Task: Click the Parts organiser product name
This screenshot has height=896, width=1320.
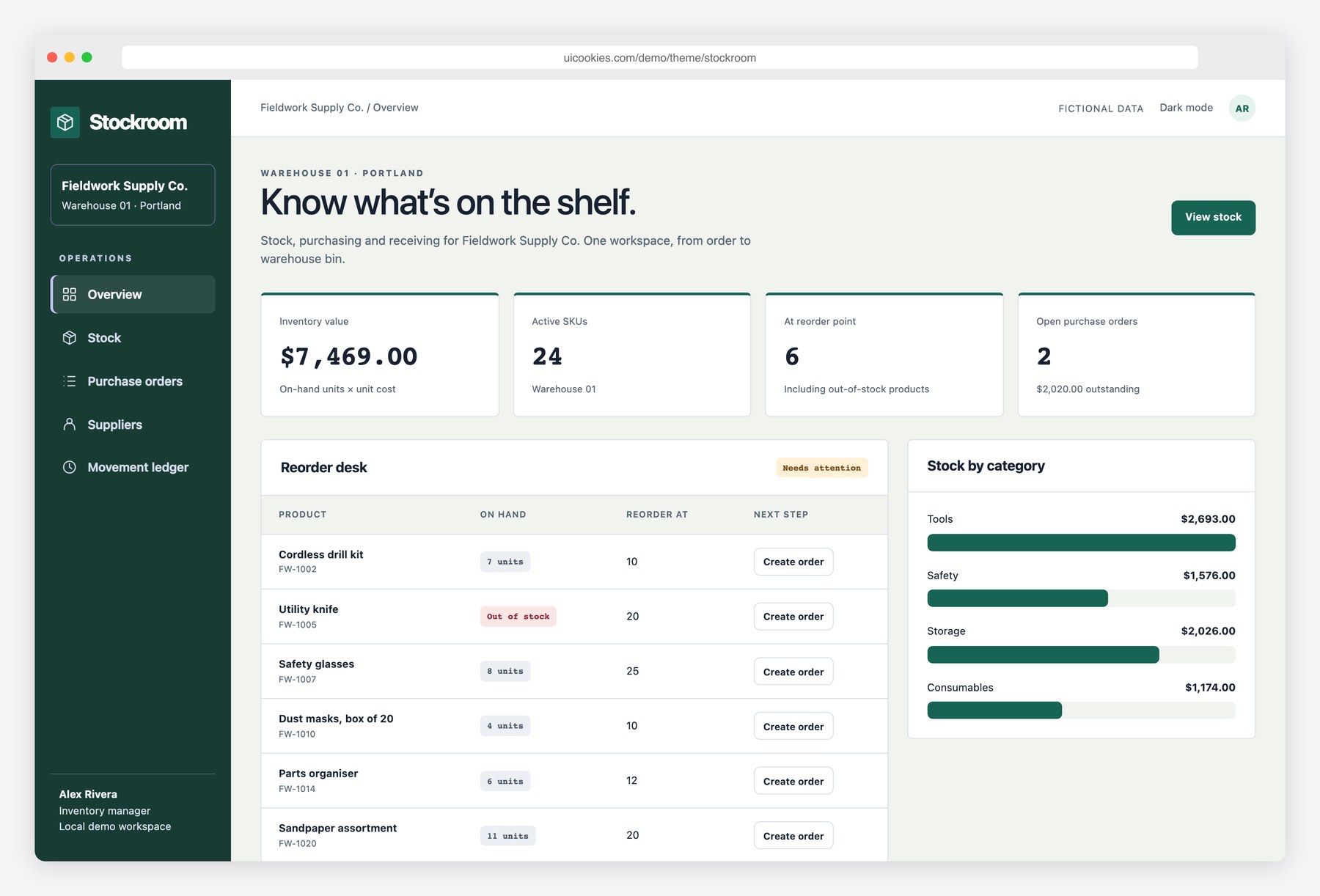Action: click(318, 774)
